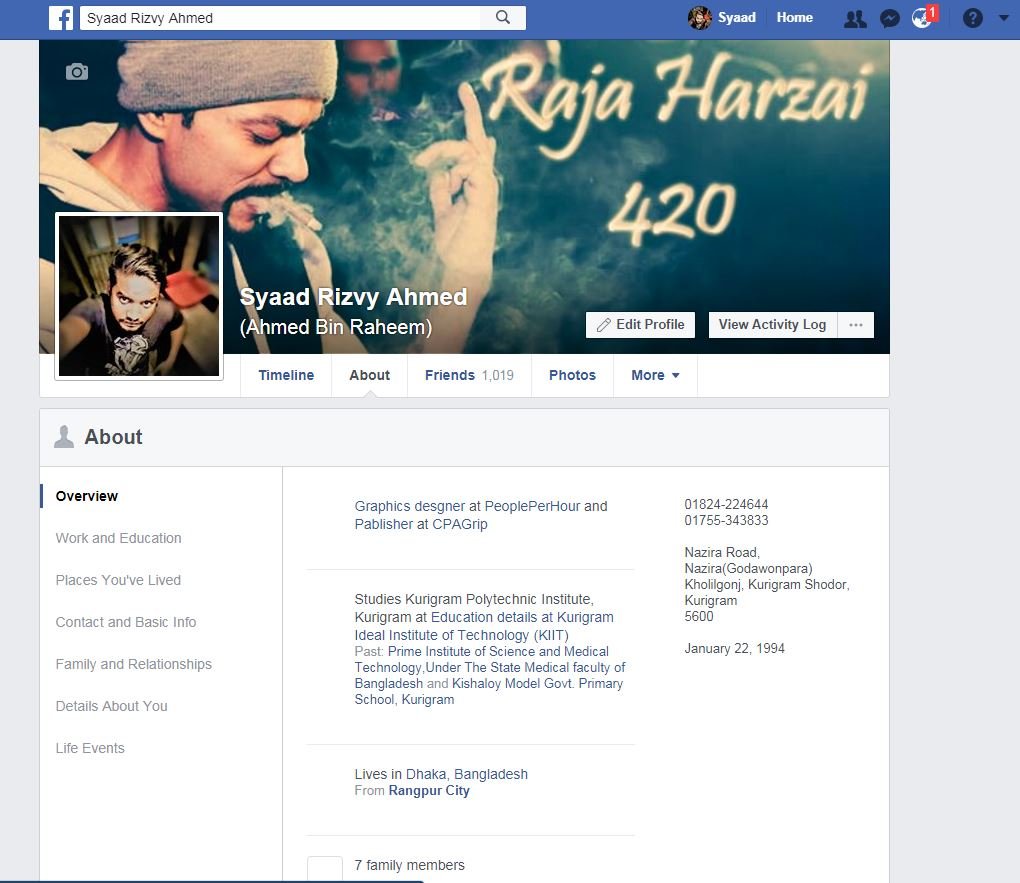Switch to the Timeline tab
1020x883 pixels.
pyautogui.click(x=286, y=375)
